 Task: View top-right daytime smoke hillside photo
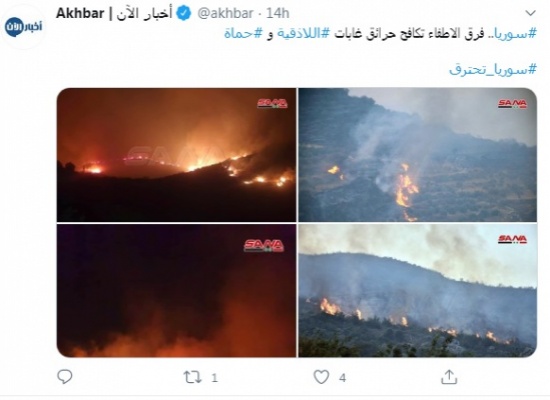[418, 155]
